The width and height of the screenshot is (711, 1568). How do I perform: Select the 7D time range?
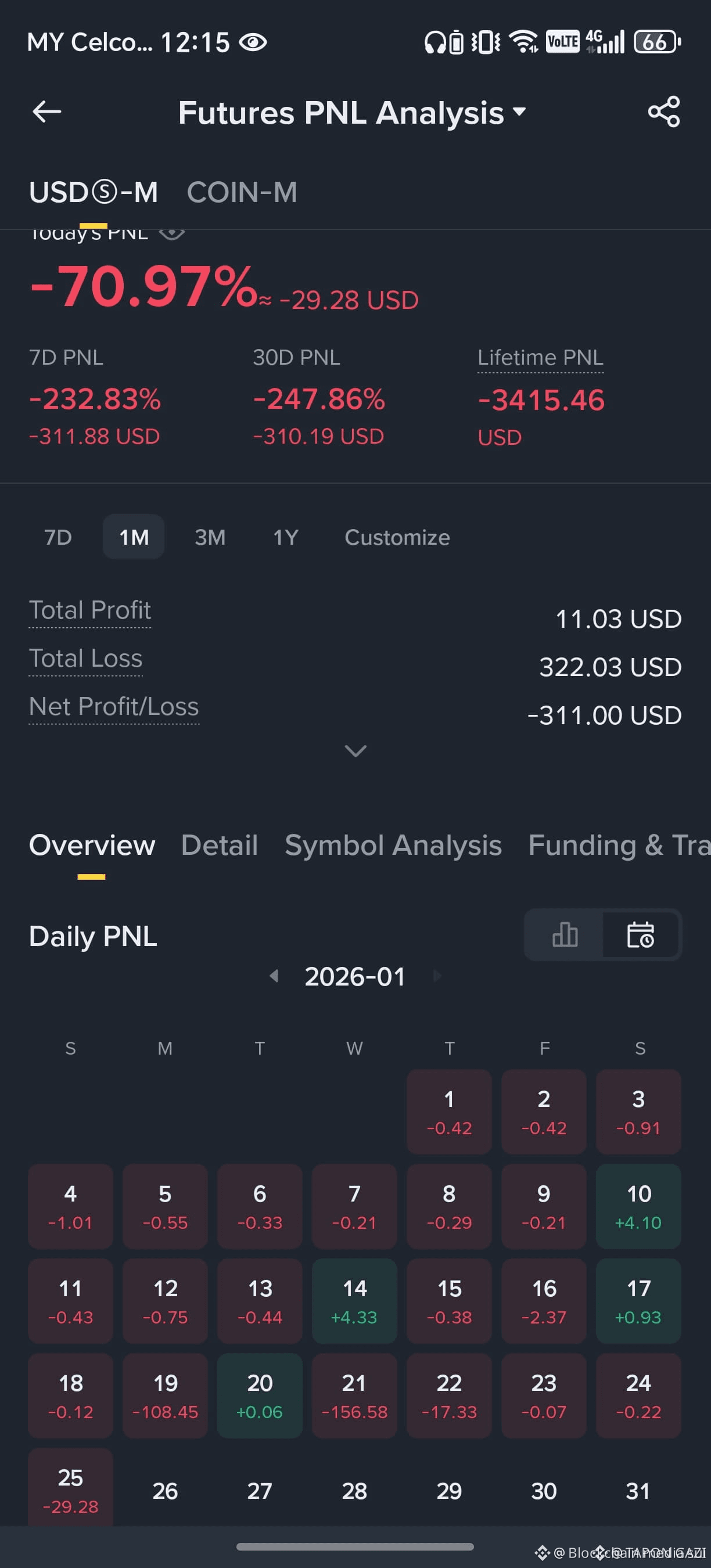pos(58,538)
